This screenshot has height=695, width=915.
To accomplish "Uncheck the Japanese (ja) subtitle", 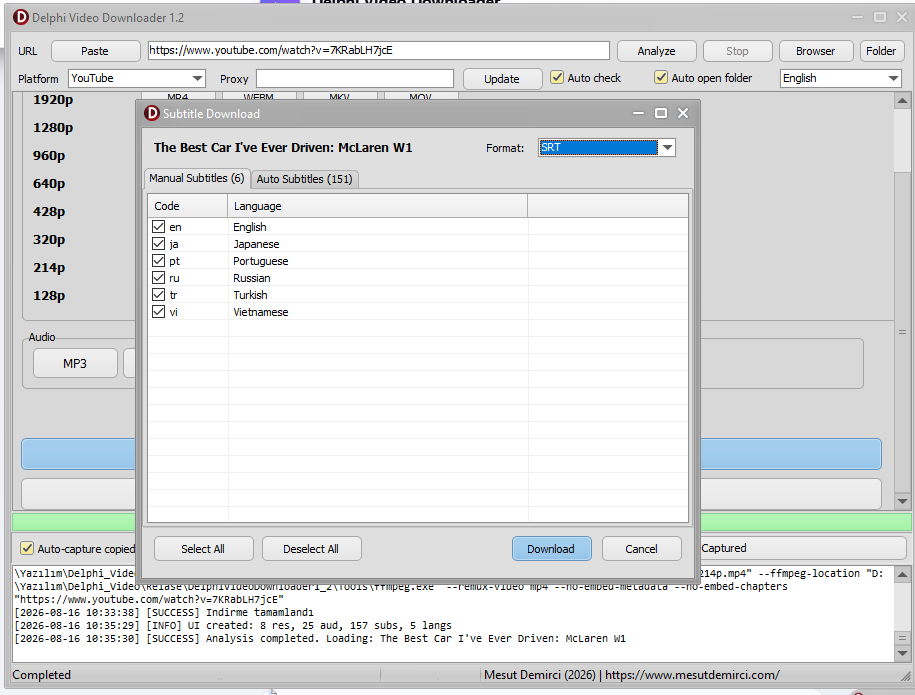I will click(x=158, y=243).
